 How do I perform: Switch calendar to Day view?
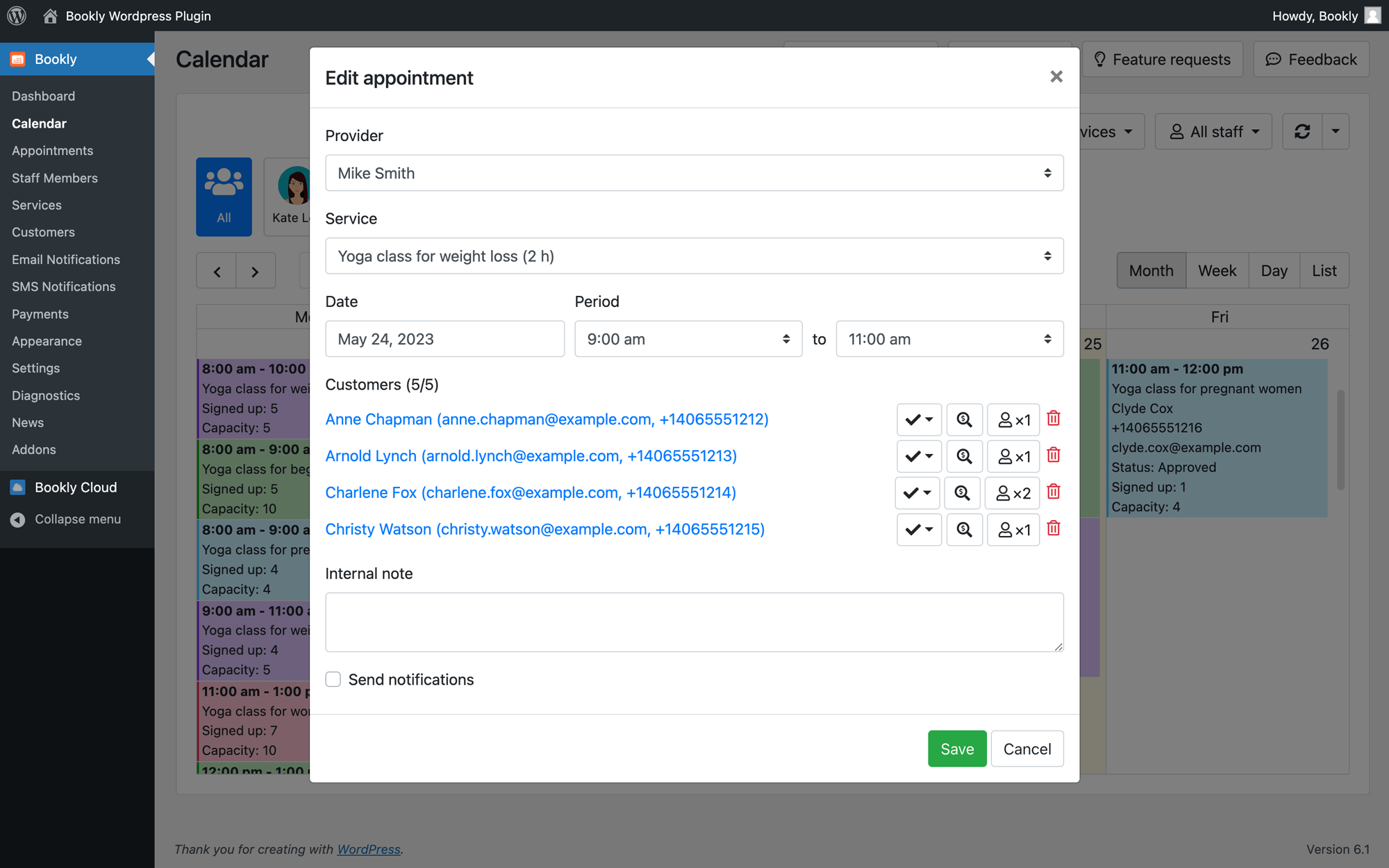pos(1274,271)
